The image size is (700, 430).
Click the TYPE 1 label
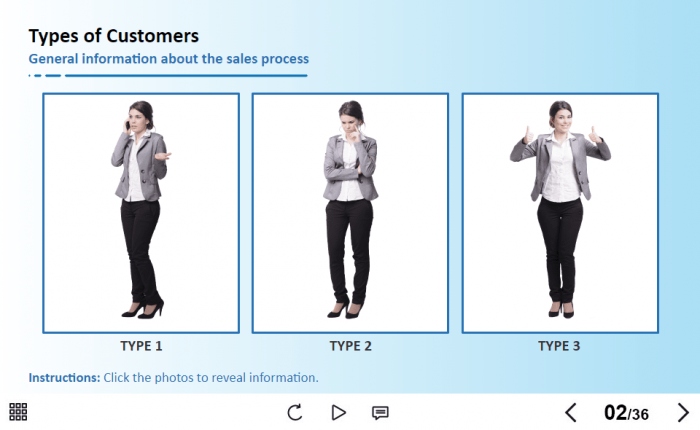[x=141, y=346]
